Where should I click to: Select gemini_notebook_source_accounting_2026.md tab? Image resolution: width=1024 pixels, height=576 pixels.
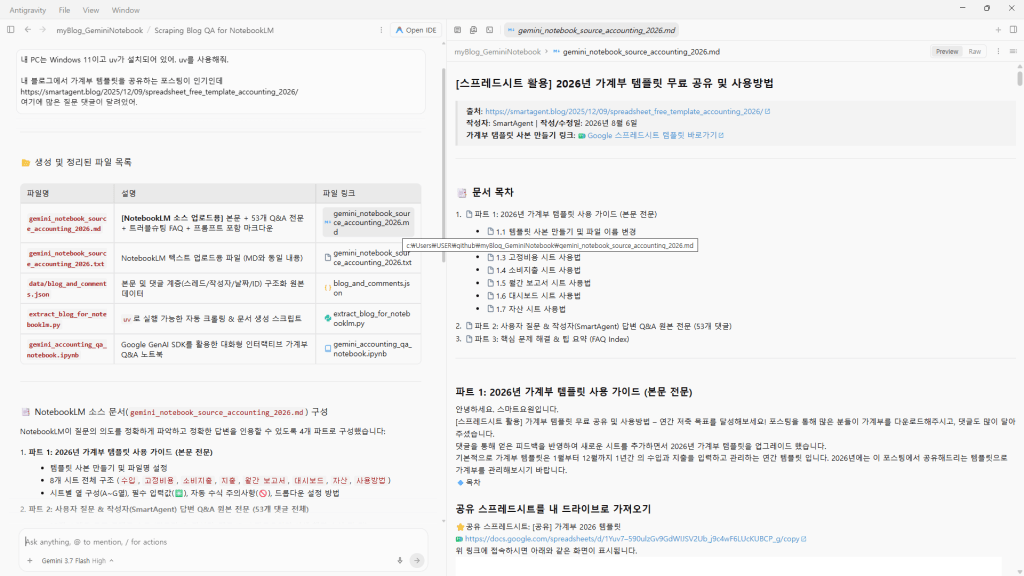click(x=592, y=30)
